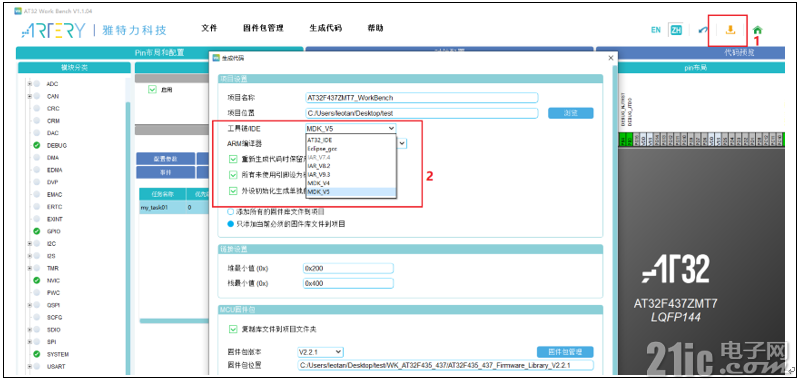This screenshot has height=384, width=800.
Task: Click the 浏览 browse button
Action: (570, 113)
